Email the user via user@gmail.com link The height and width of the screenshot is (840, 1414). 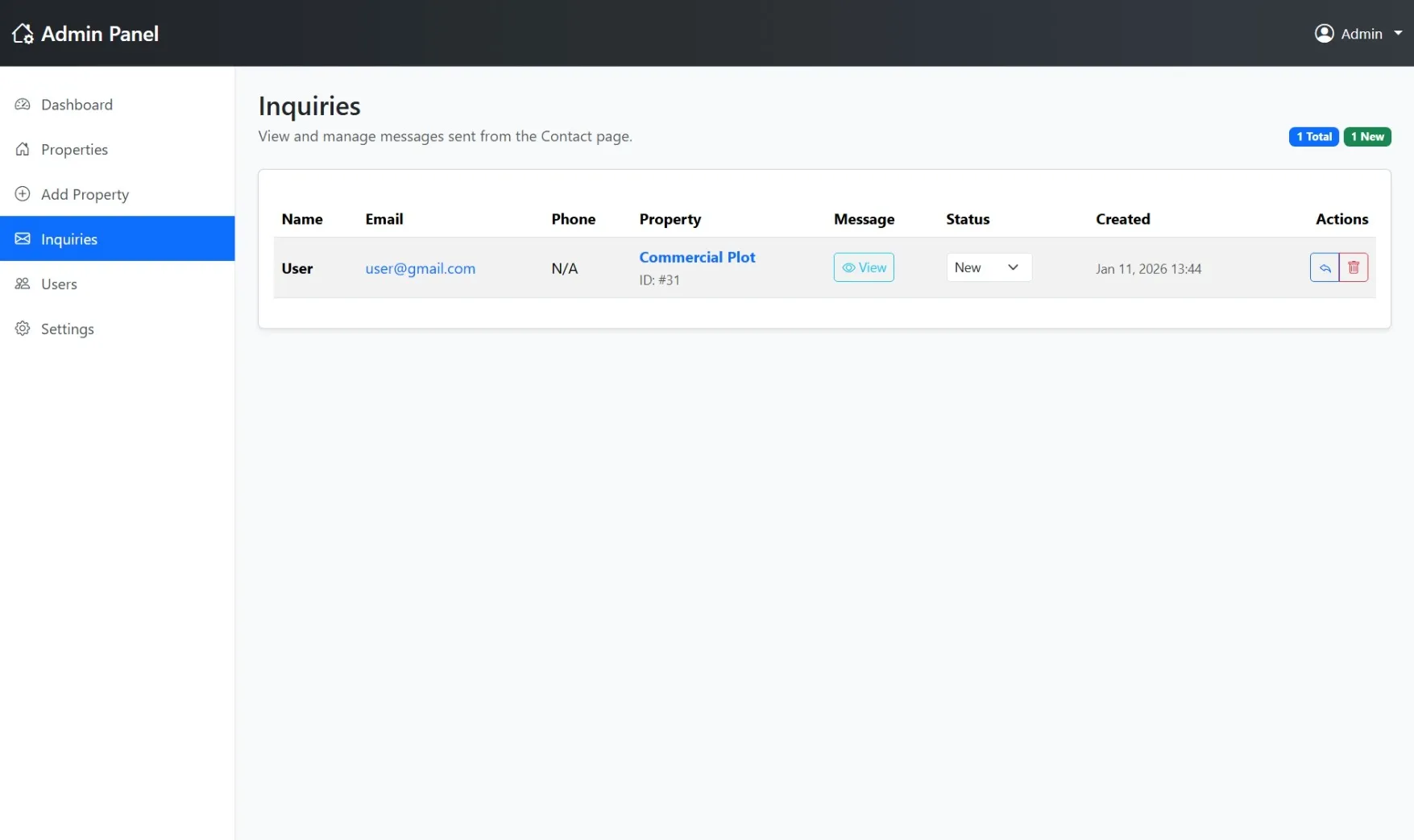point(420,268)
